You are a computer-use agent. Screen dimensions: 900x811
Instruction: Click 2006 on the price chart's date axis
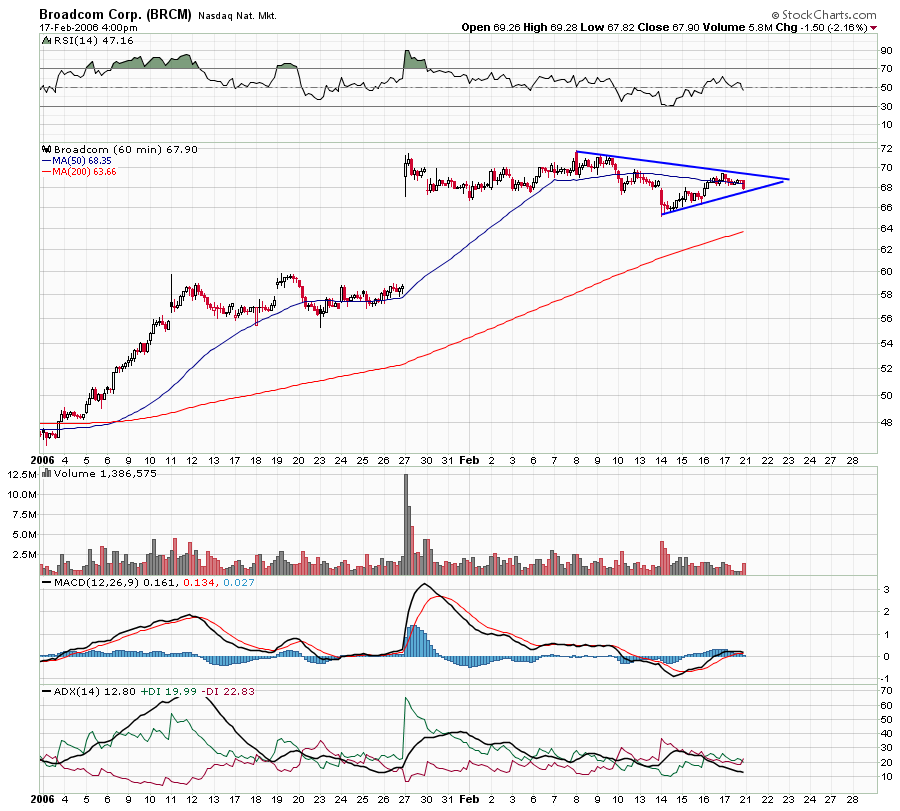click(x=42, y=460)
